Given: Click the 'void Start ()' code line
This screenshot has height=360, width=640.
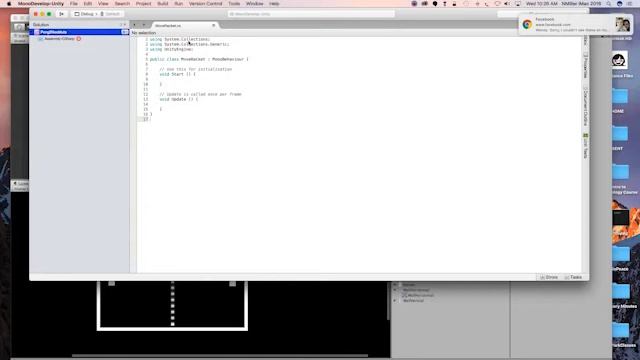Looking at the screenshot, I should pos(177,74).
